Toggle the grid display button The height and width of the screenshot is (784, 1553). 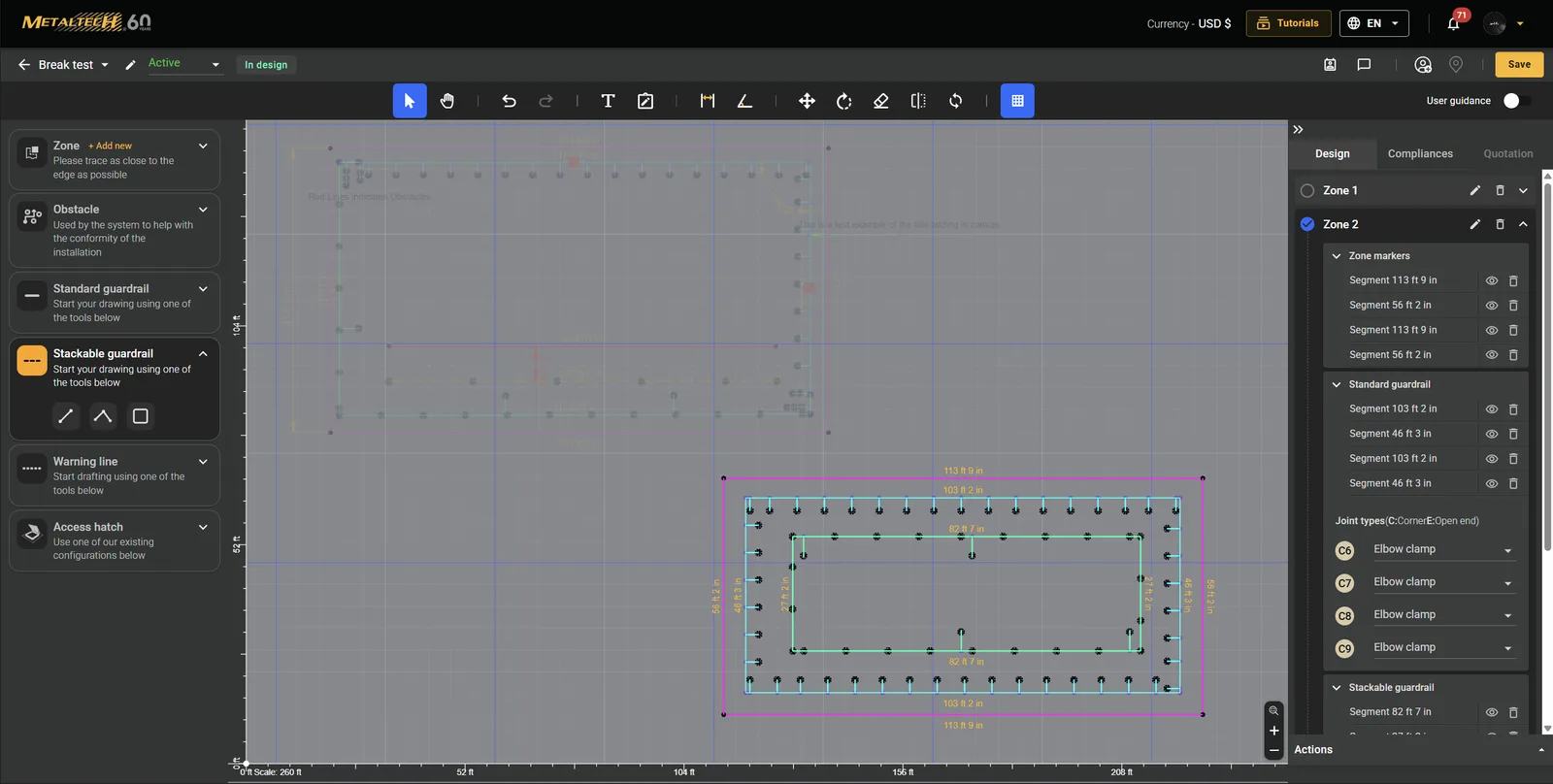[x=1017, y=101]
